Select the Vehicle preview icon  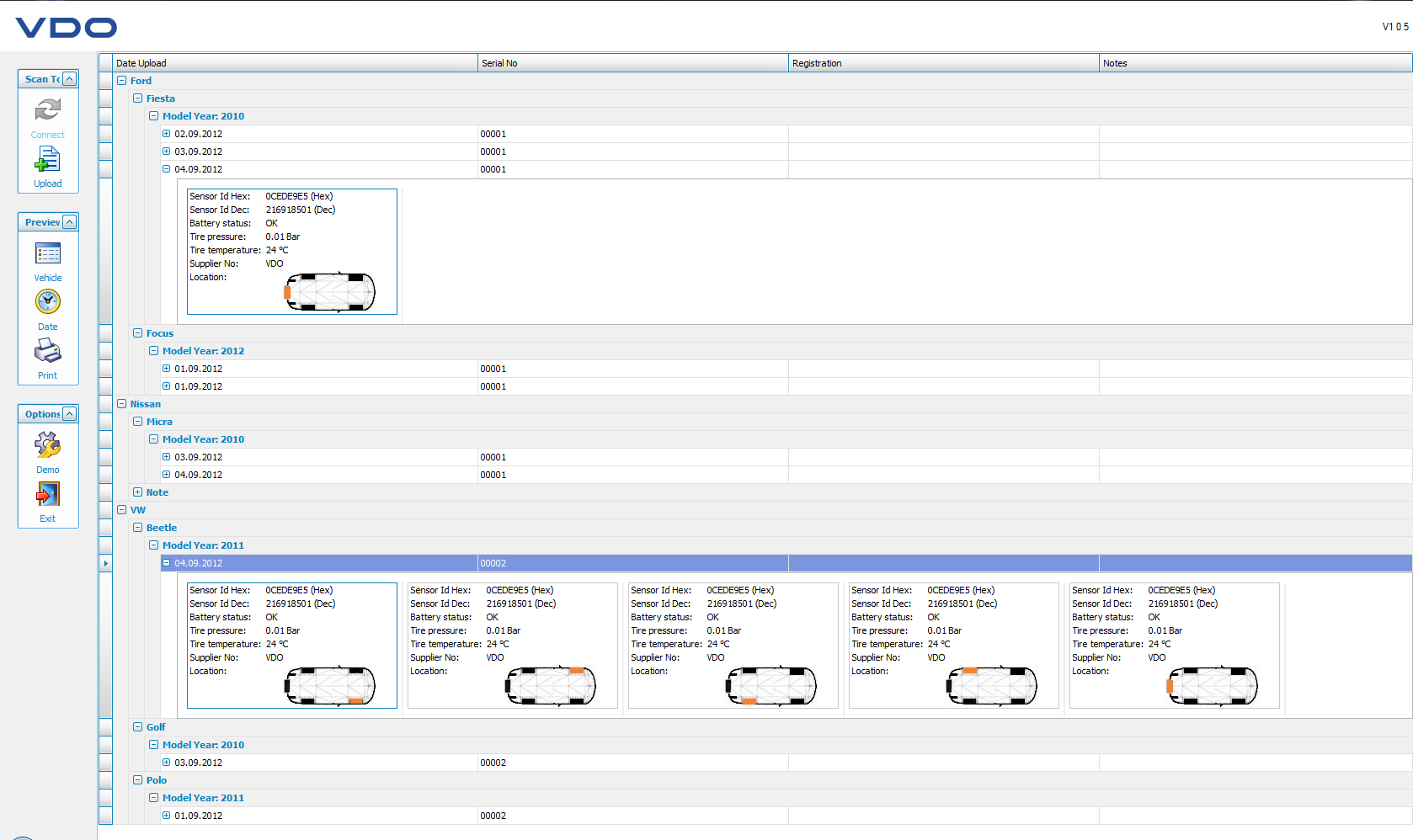pos(48,253)
